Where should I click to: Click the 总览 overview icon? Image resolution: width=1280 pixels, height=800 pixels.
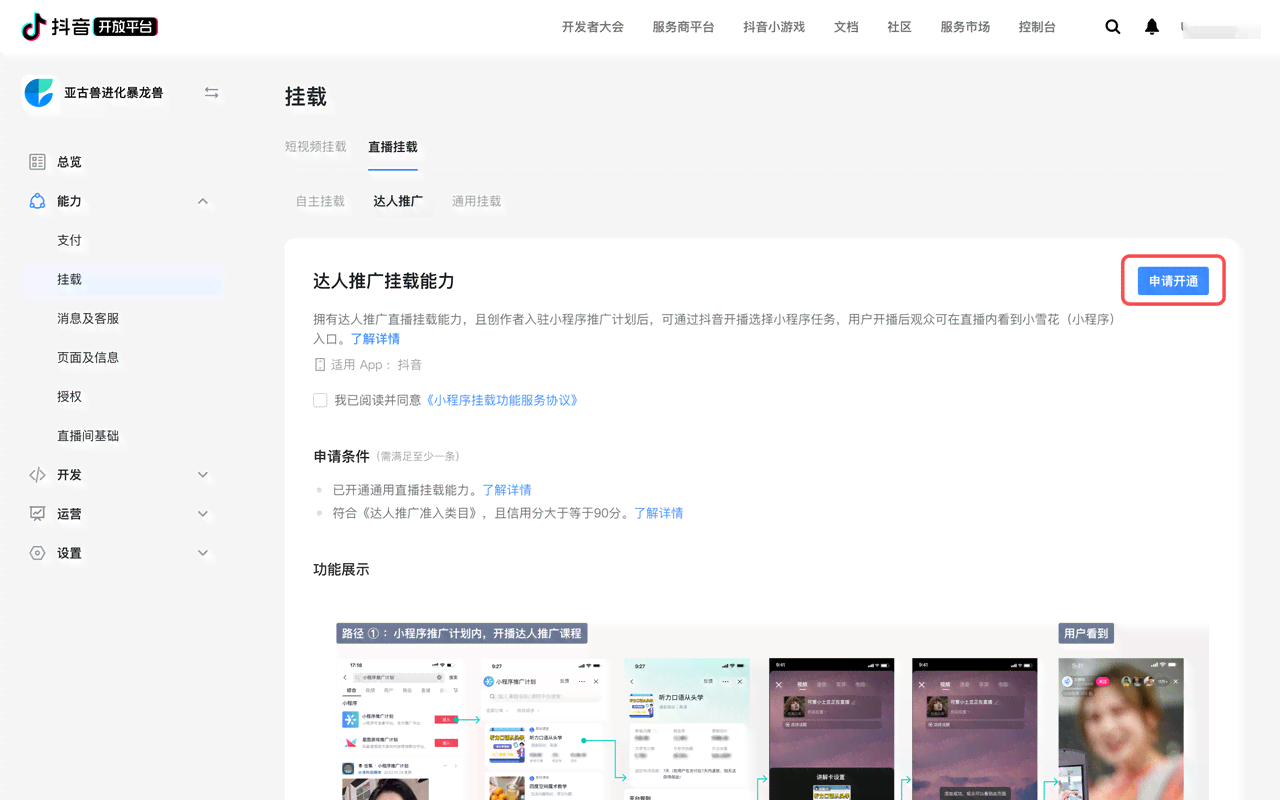pos(37,162)
